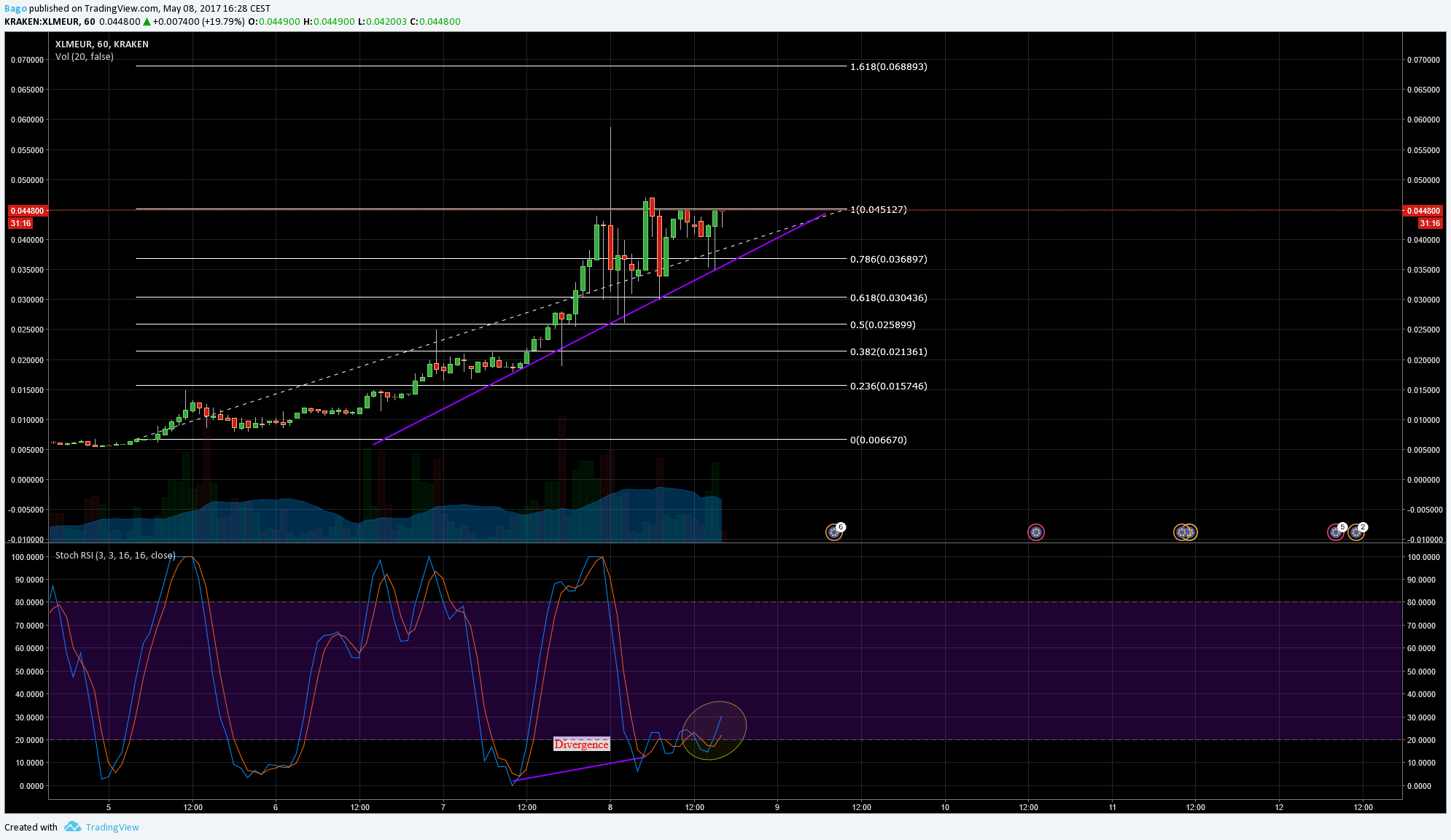Click the red Divergence text annotation
Viewport: 1451px width, 840px height.
click(x=581, y=744)
